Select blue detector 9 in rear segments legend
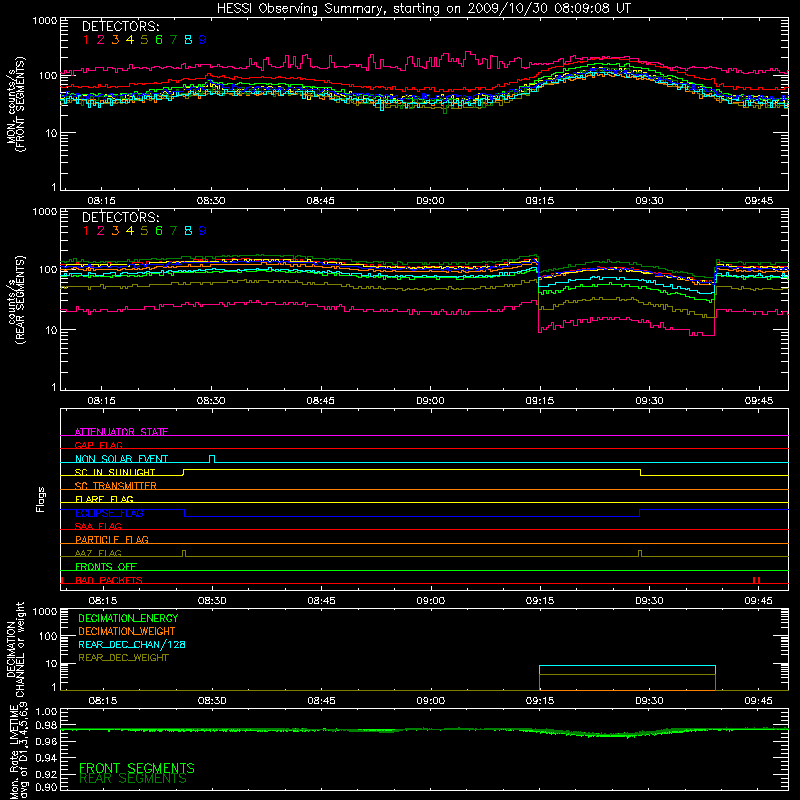The image size is (800, 800). (203, 231)
